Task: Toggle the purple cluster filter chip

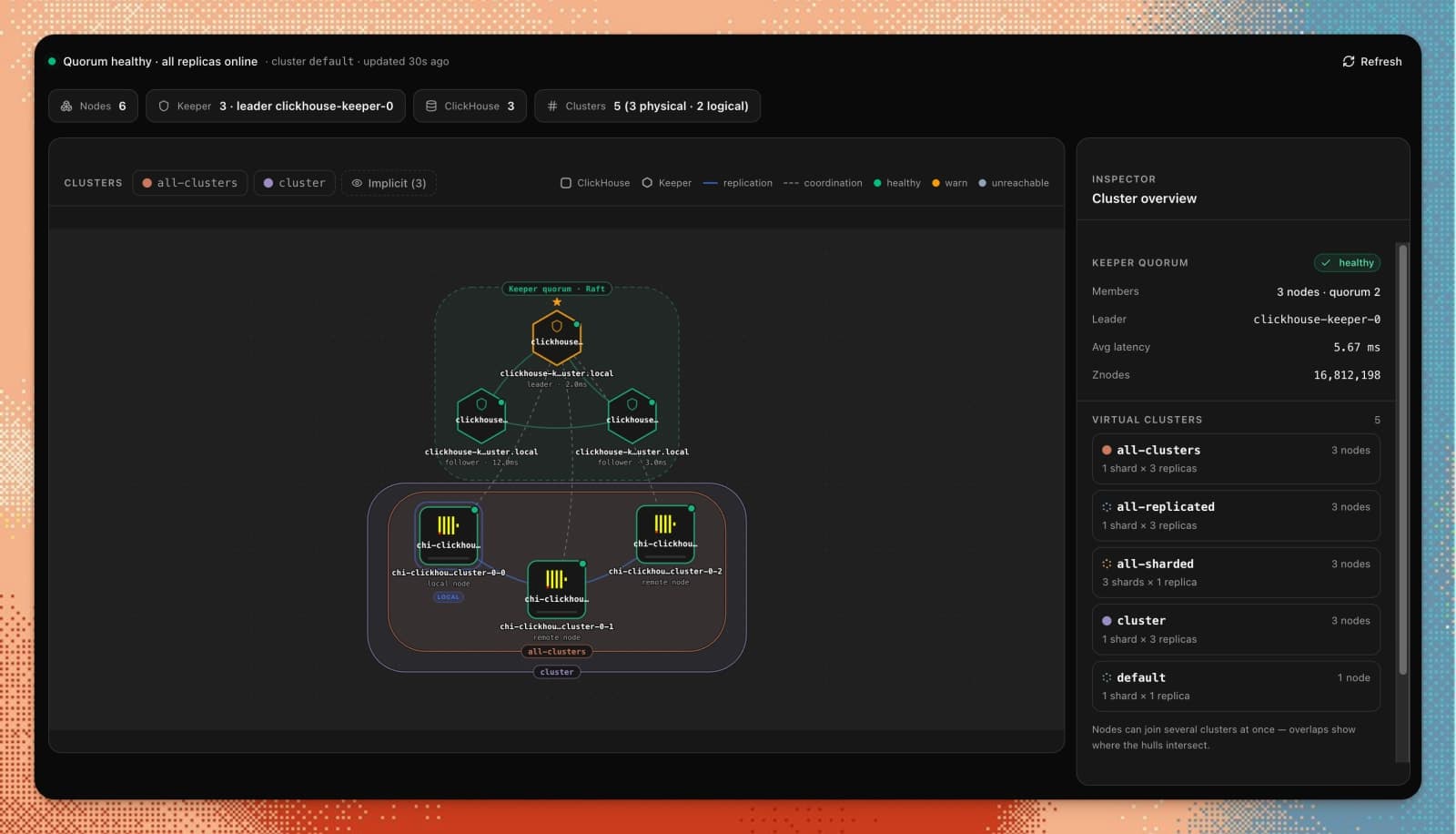Action: click(294, 183)
